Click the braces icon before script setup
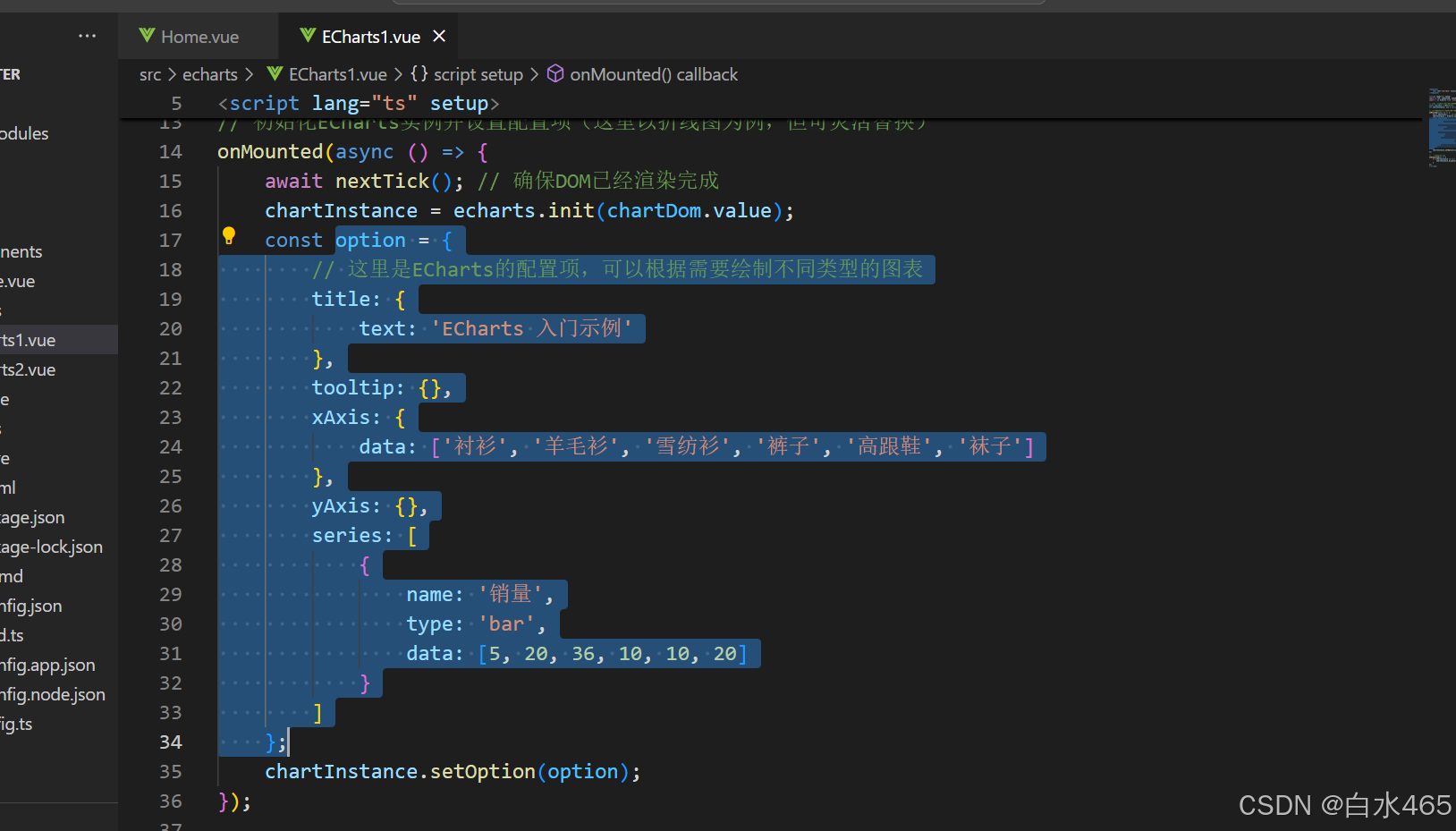The height and width of the screenshot is (831, 1456). coord(419,73)
